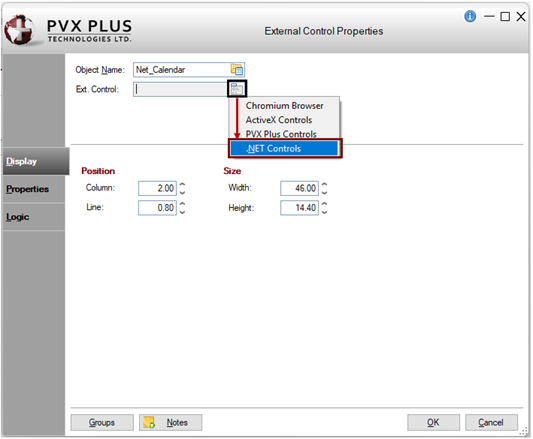Click the Groups button
Viewport: 533px width, 439px height.
pos(102,422)
